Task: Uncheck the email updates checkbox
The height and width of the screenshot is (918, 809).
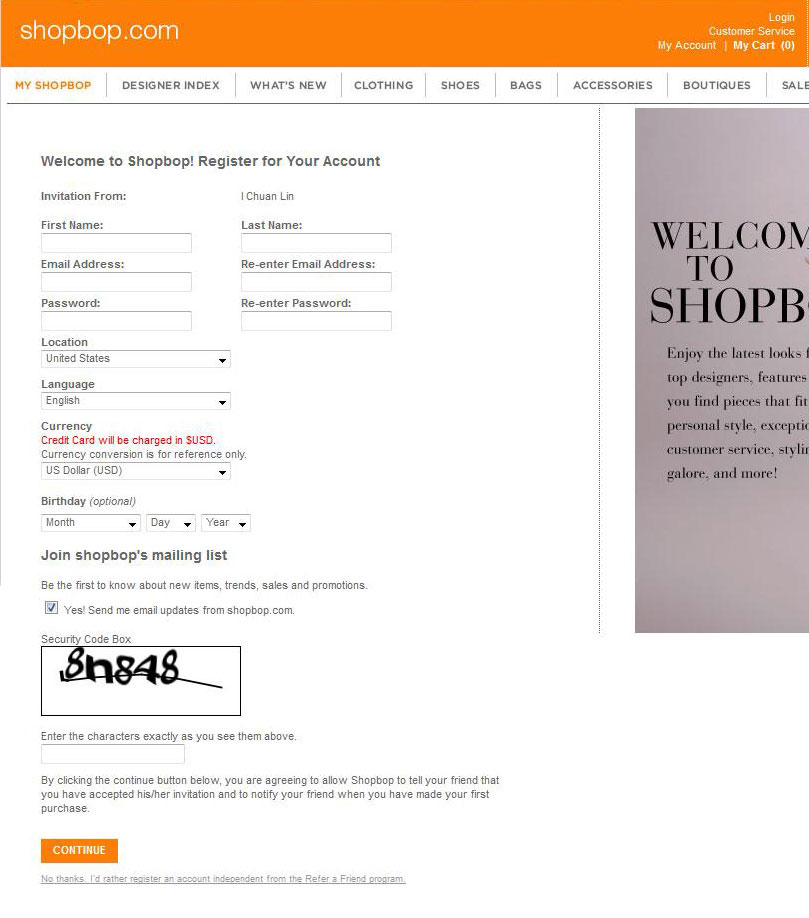Action: click(x=52, y=608)
